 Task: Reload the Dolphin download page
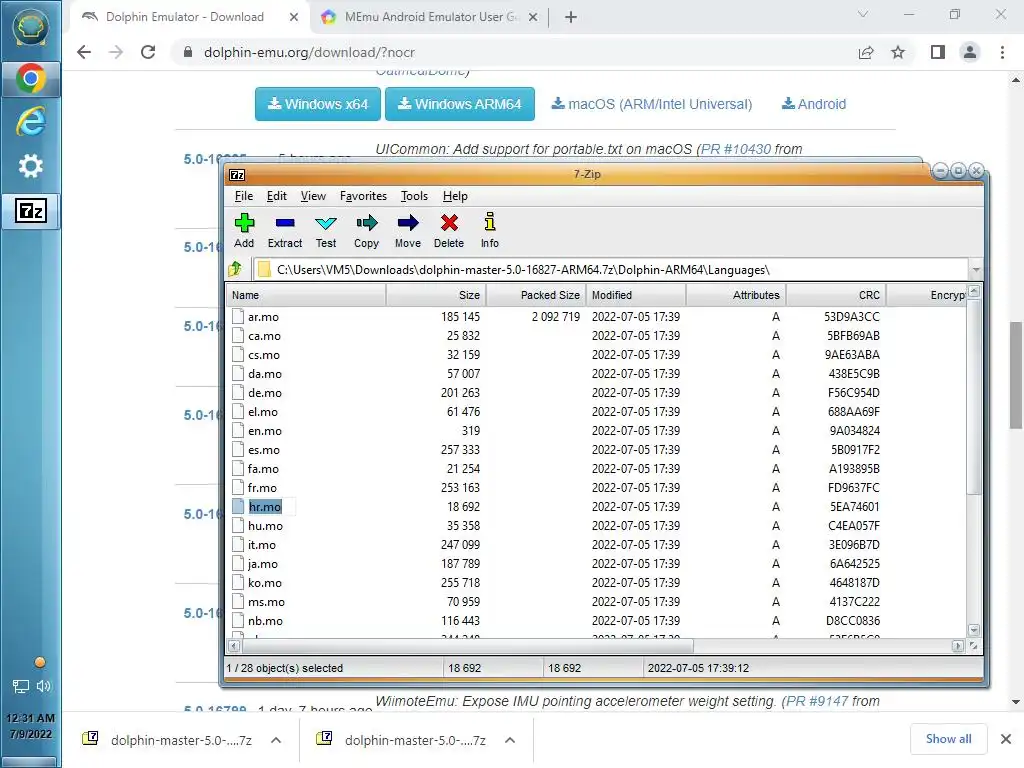coord(148,52)
